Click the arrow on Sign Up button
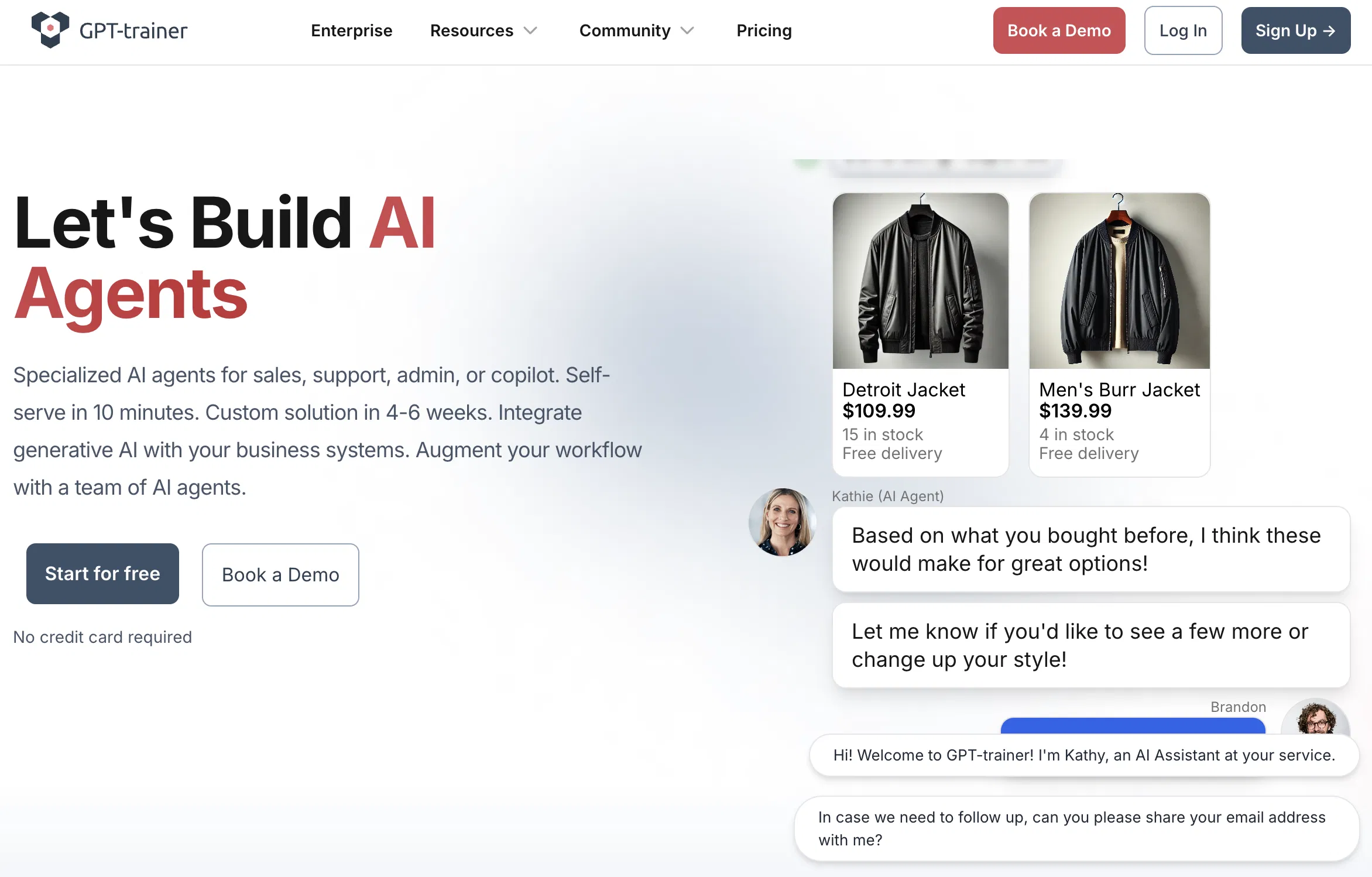 coord(1330,30)
